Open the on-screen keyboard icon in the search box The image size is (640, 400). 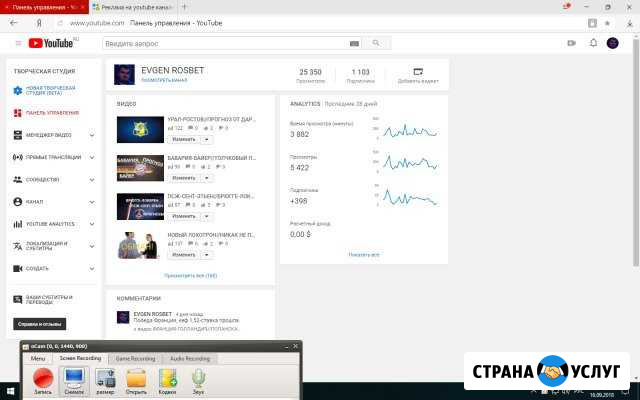[x=354, y=43]
